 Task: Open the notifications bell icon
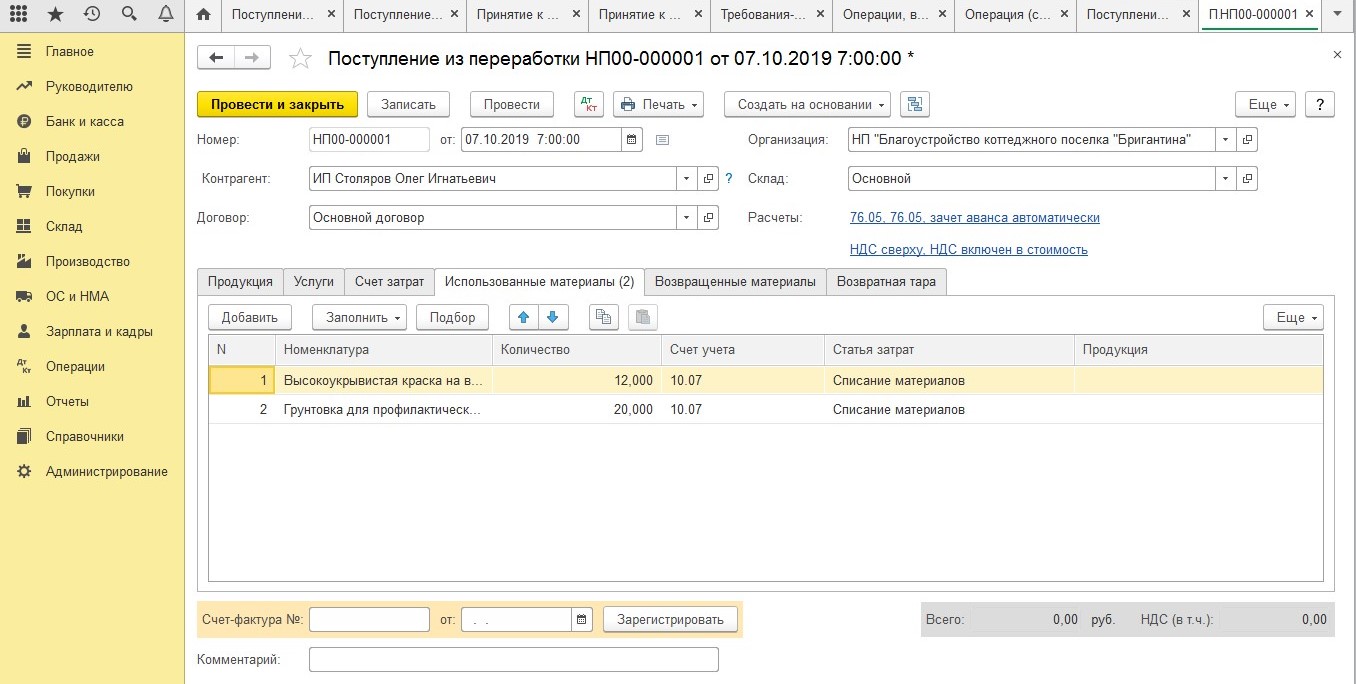point(165,14)
